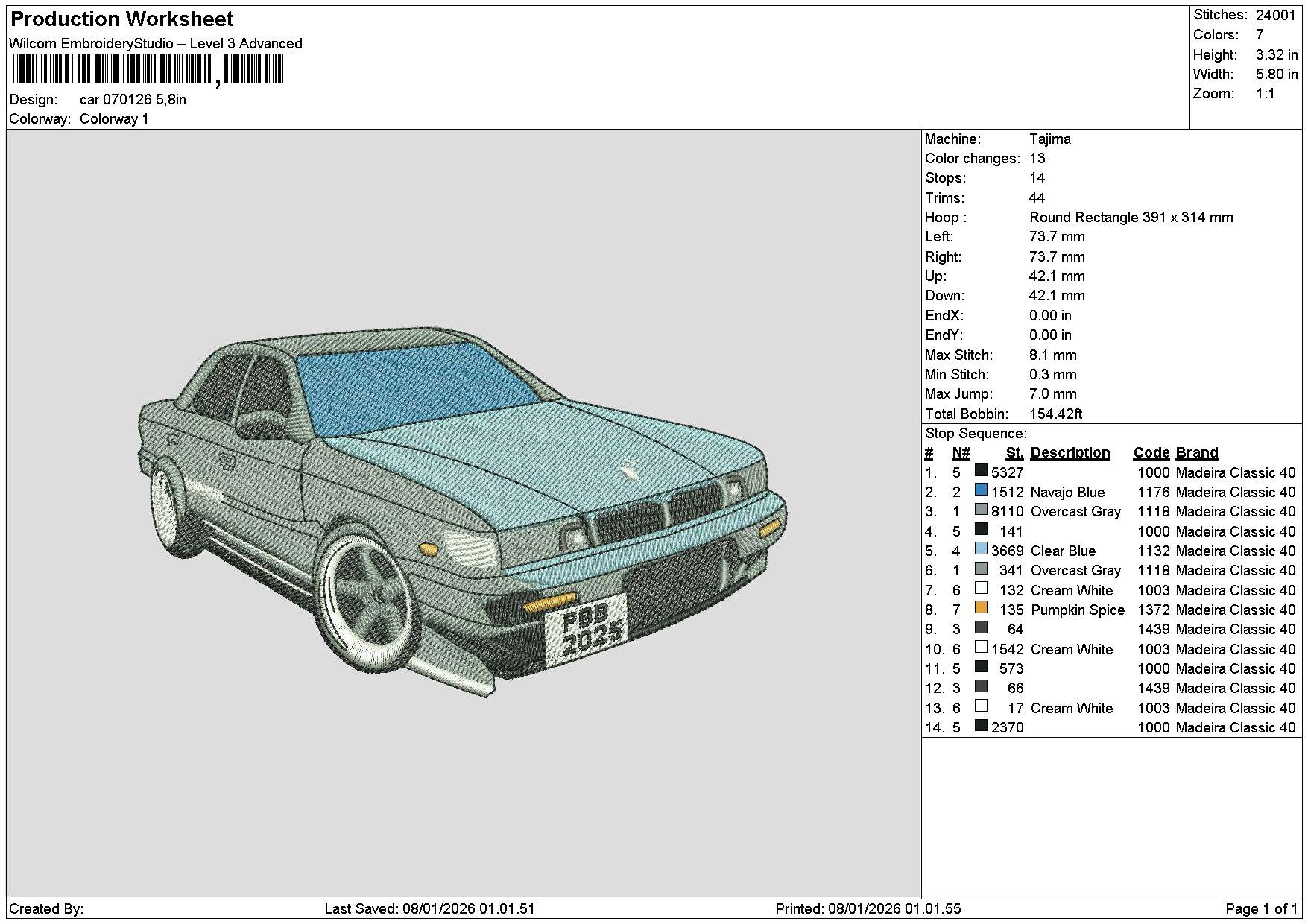Click hoop value 'Round Rectangle 391 x 314 mm'
The width and height of the screenshot is (1308, 924).
tap(1131, 218)
